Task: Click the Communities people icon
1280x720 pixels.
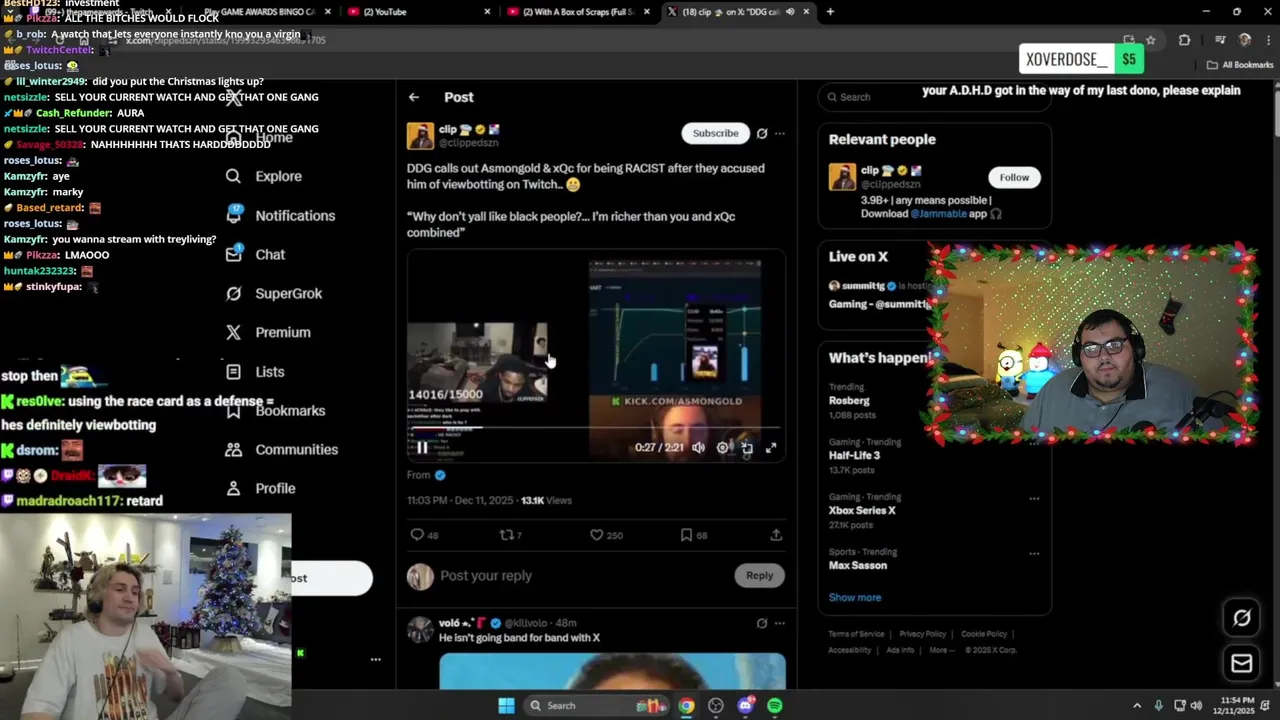Action: pos(233,449)
